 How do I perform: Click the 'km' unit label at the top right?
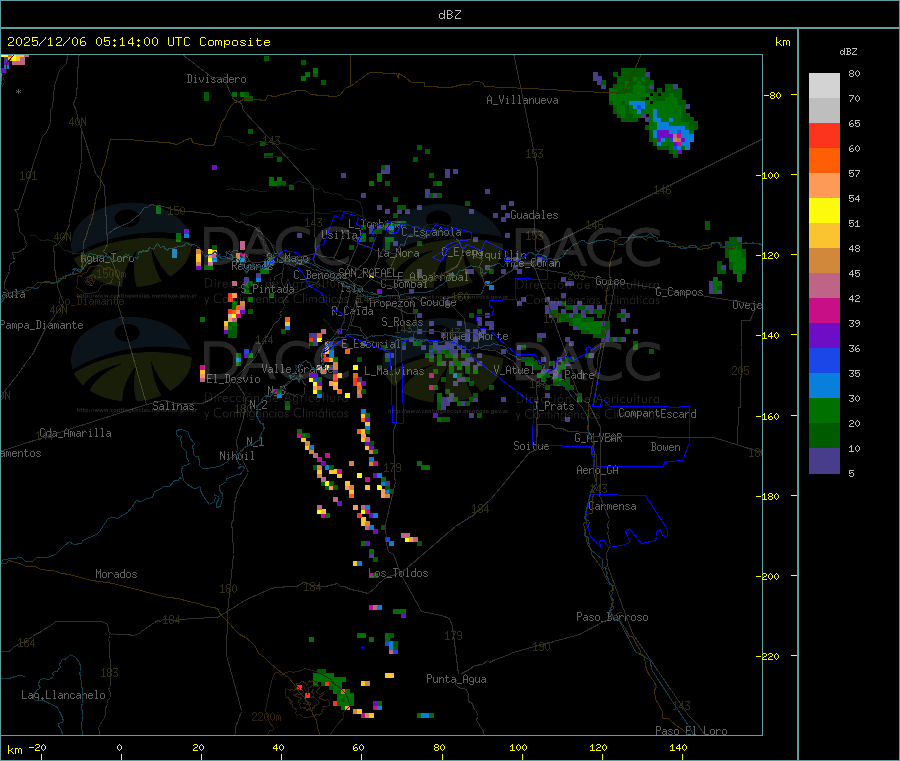[782, 42]
